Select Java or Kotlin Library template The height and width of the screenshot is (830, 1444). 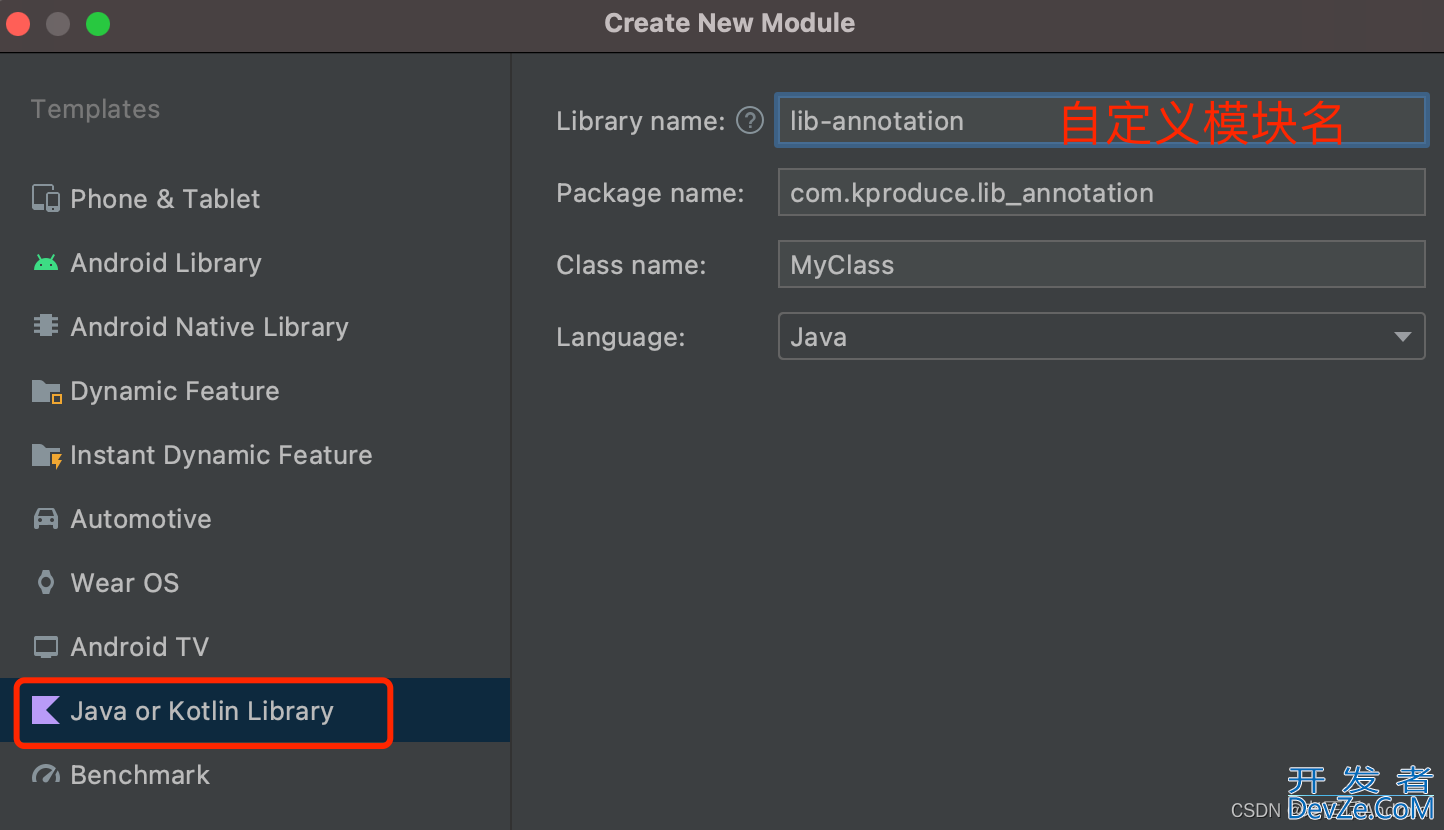coord(202,711)
